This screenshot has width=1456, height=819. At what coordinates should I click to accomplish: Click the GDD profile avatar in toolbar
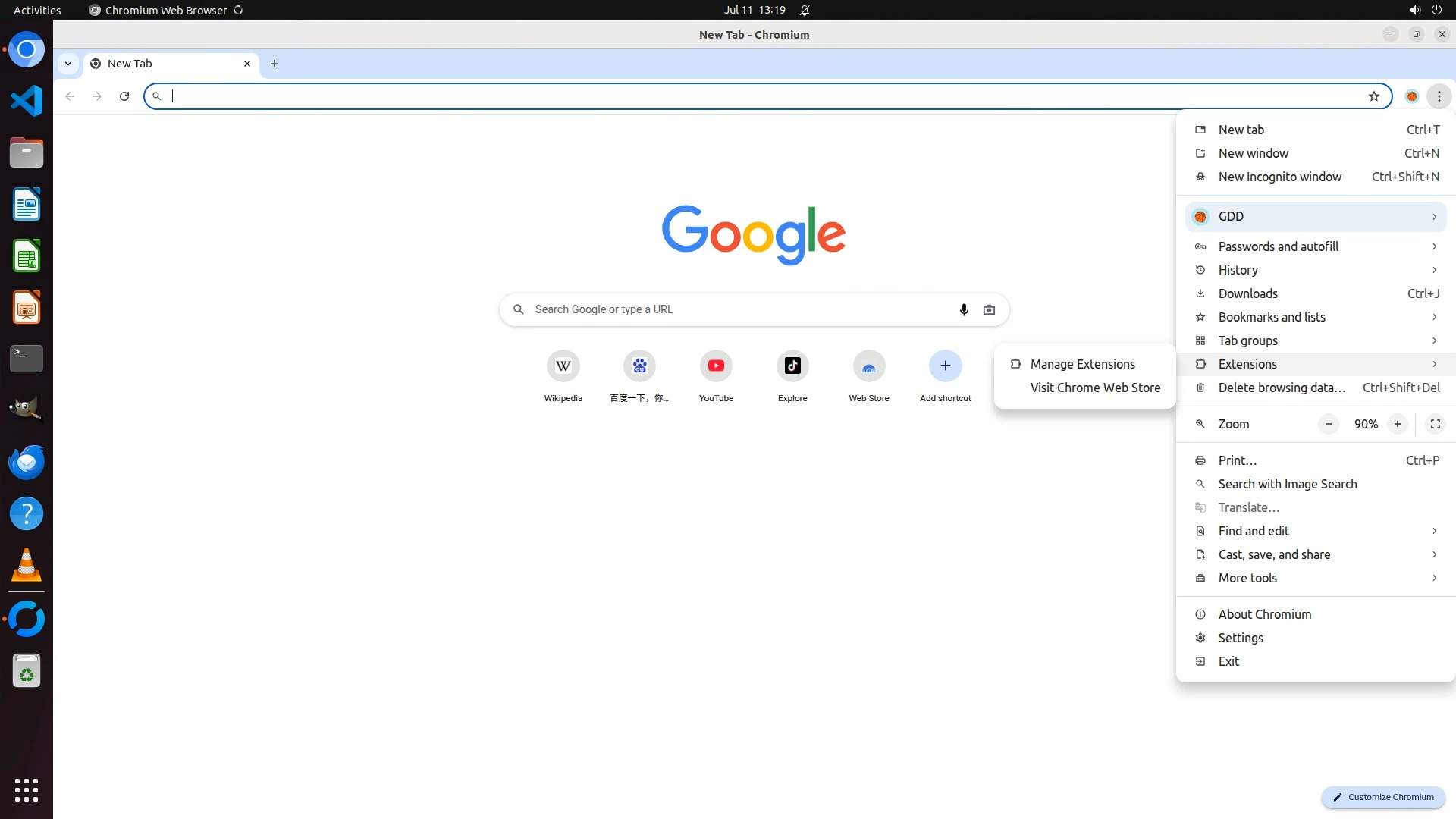click(x=1411, y=96)
